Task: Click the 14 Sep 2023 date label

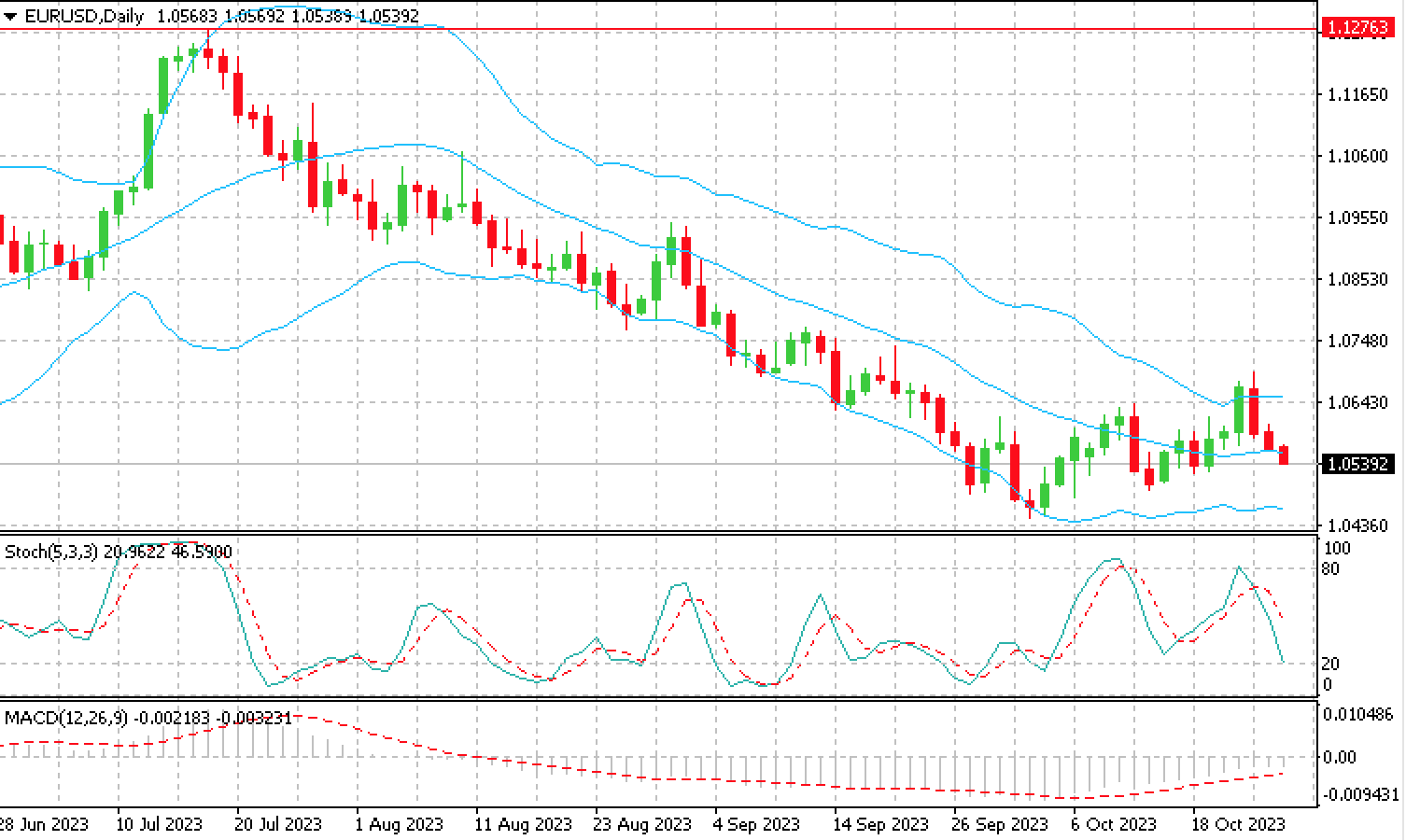Action: [x=880, y=824]
